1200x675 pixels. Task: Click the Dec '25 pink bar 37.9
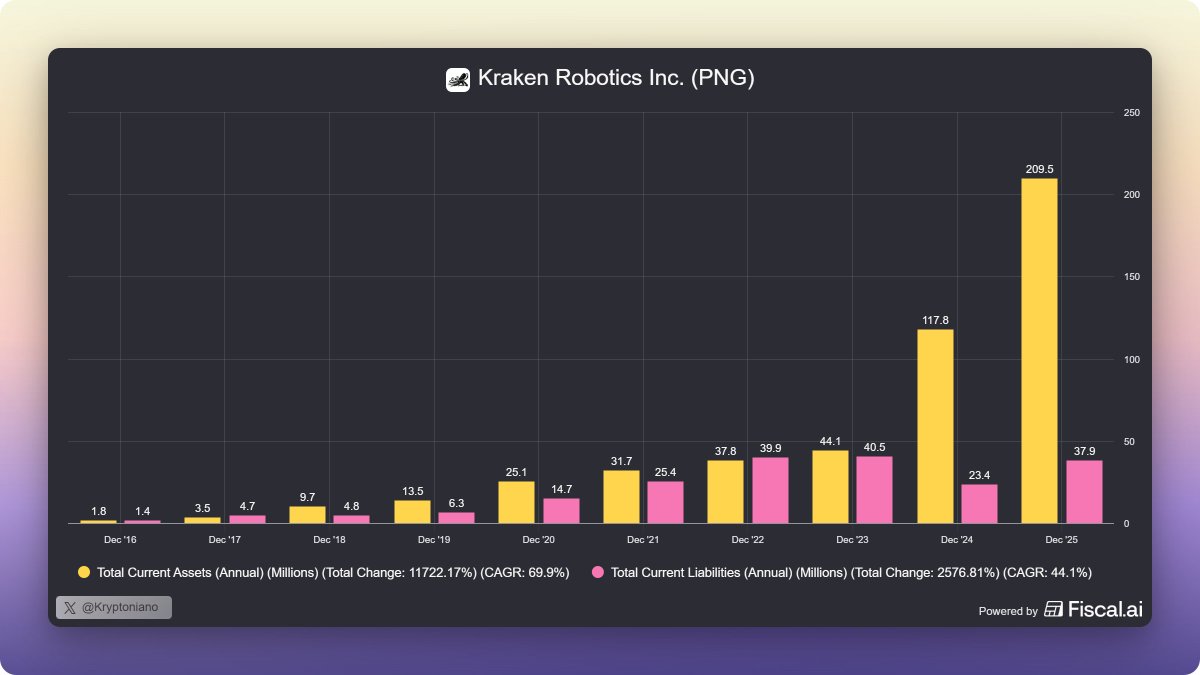(x=1084, y=492)
